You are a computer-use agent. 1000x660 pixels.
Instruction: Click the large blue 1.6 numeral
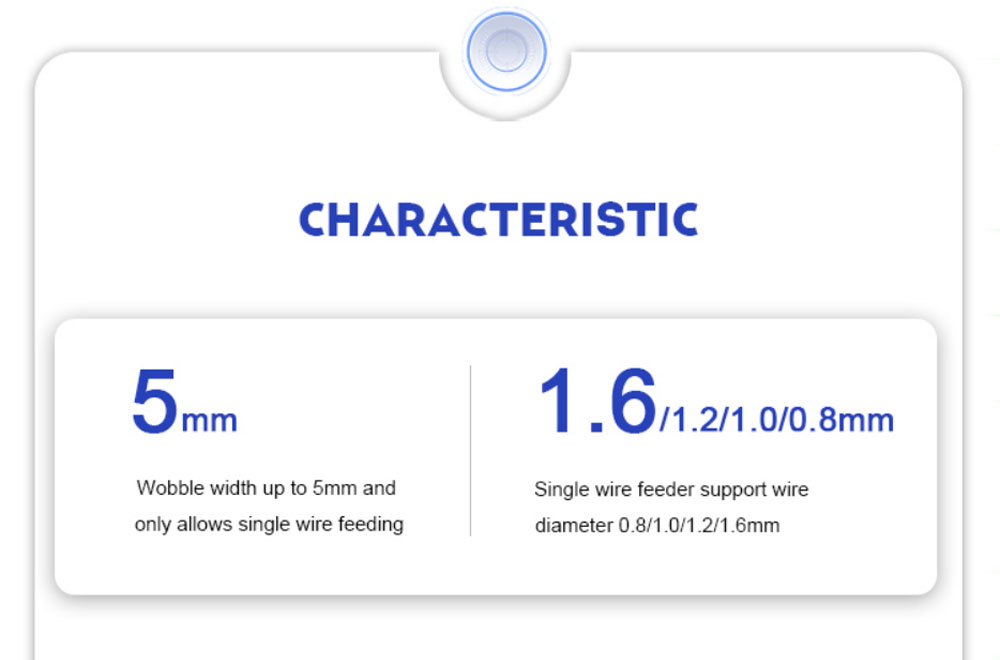(x=598, y=402)
